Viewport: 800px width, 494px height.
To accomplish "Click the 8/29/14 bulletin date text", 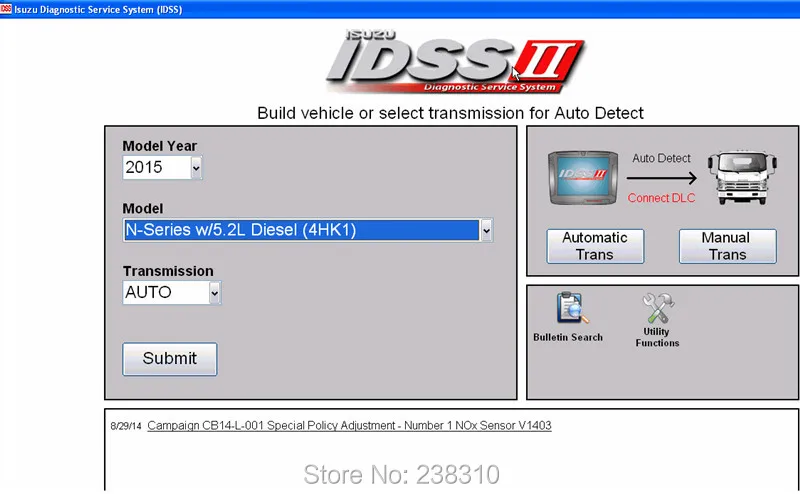I will click(x=126, y=426).
